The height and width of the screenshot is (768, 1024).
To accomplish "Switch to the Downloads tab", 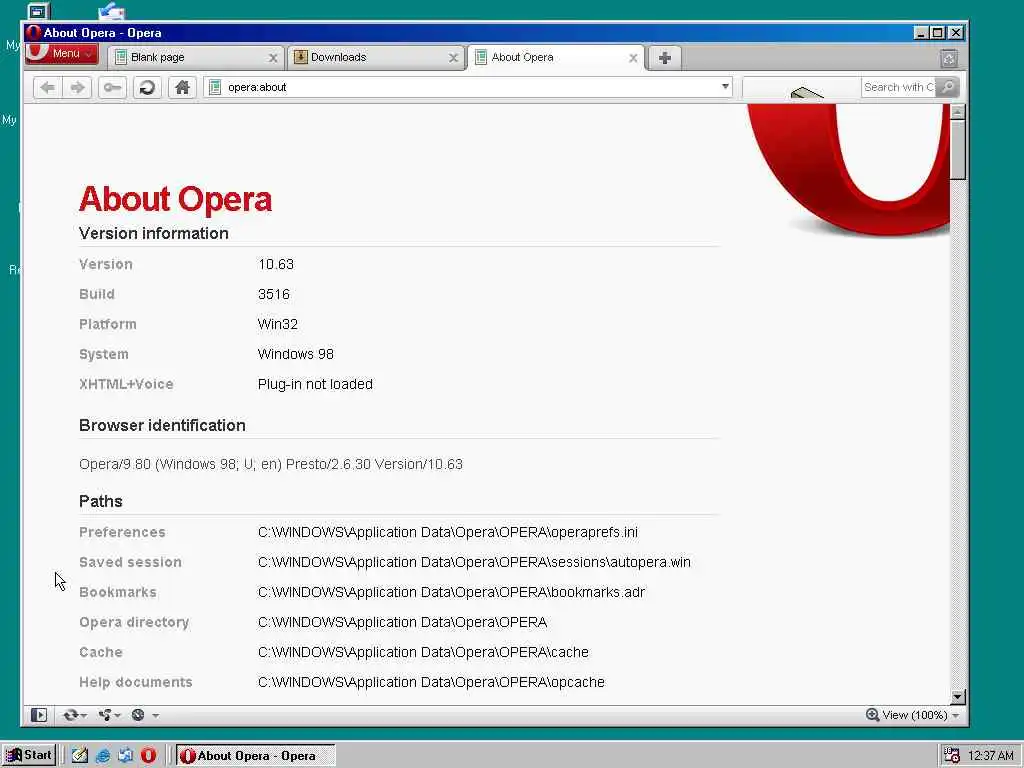I will tap(376, 57).
